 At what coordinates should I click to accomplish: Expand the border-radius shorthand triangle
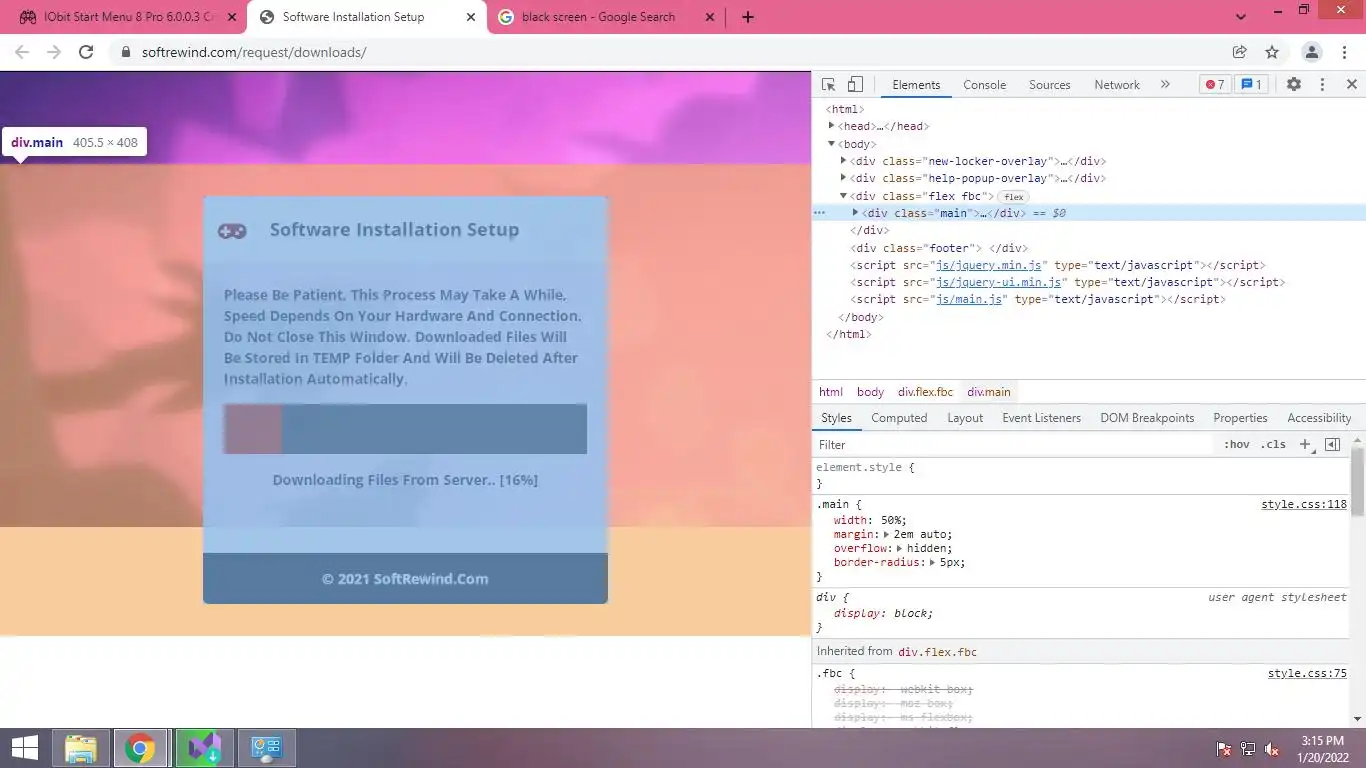coord(933,563)
